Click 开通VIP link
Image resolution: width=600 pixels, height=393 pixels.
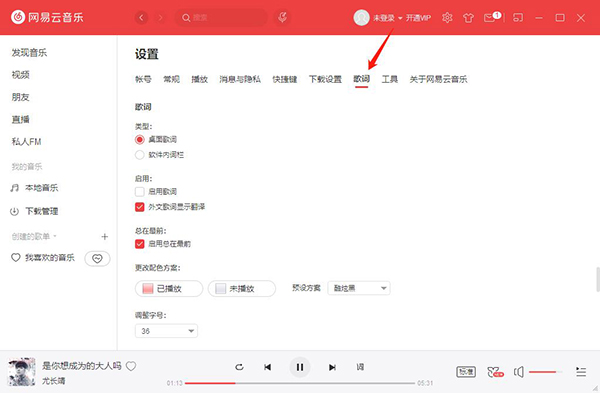(418, 18)
